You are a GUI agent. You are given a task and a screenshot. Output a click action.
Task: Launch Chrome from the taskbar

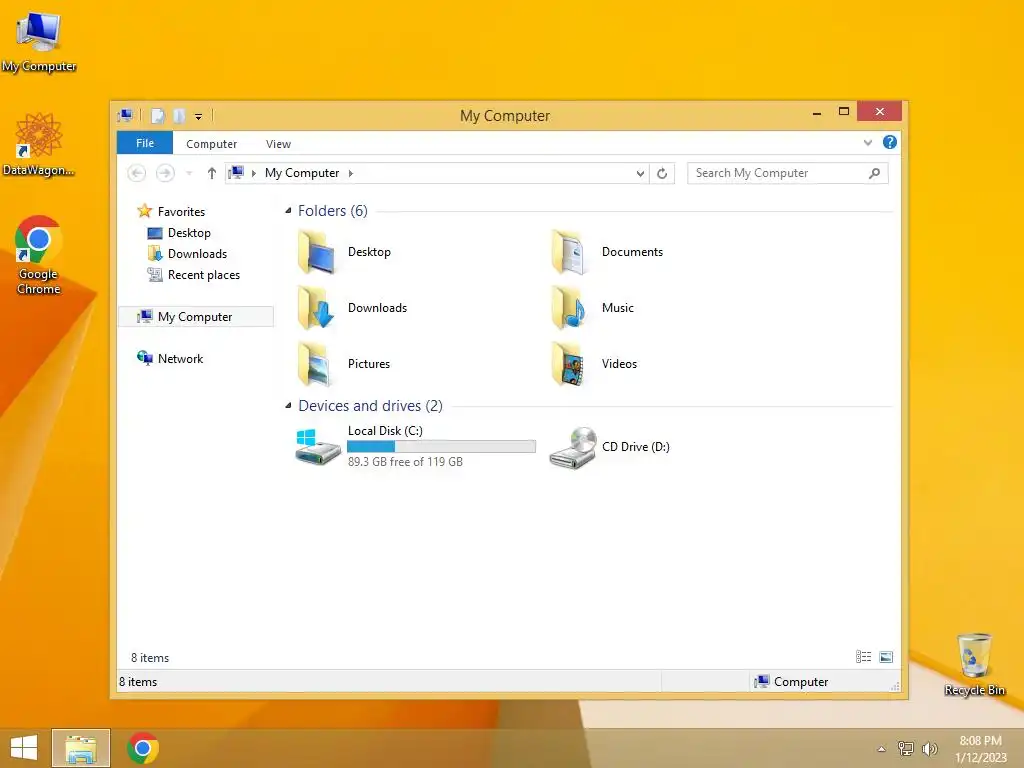click(x=143, y=748)
